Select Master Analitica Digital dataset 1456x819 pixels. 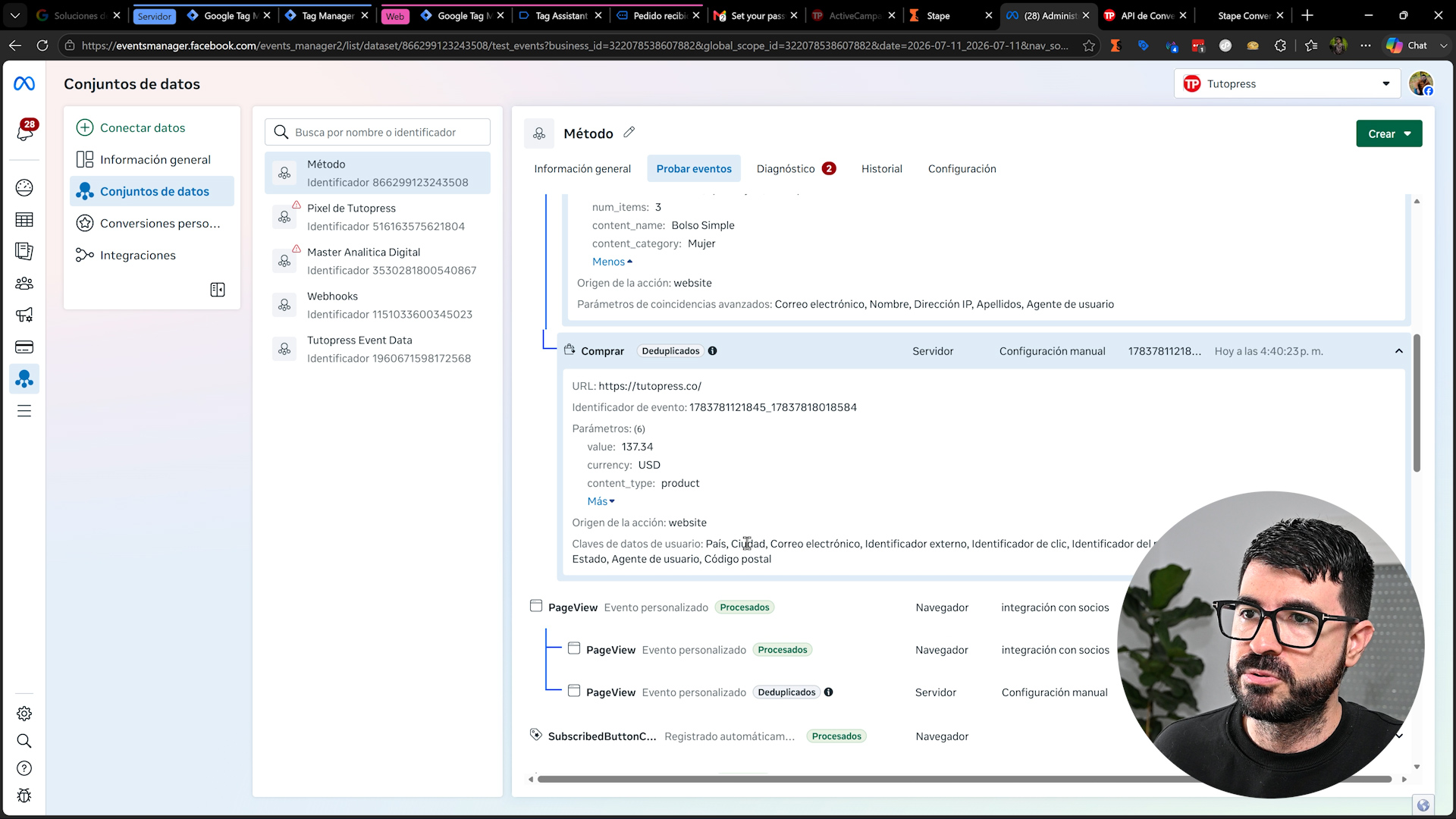[378, 261]
